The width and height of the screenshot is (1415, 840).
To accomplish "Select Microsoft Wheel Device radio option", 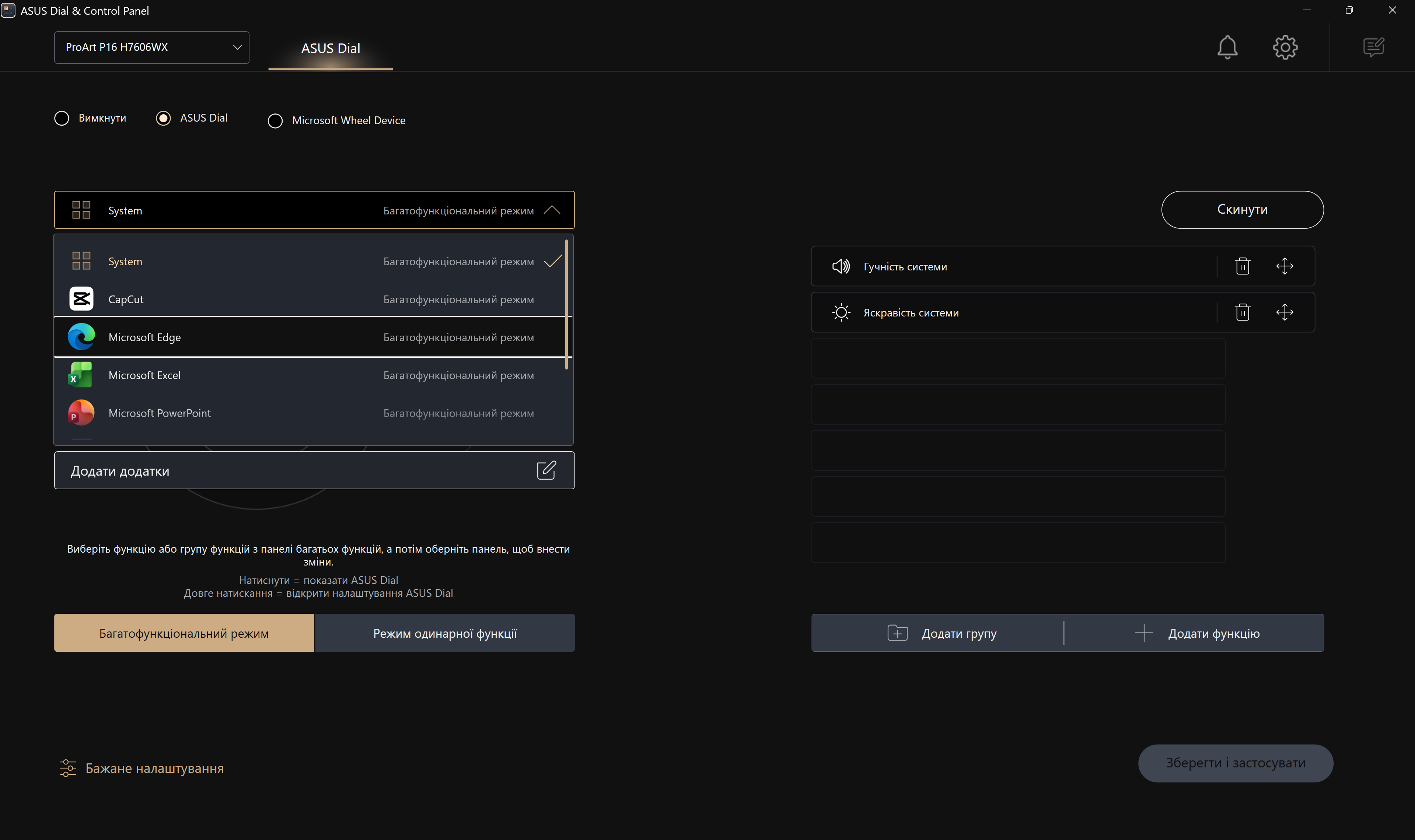I will [275, 120].
